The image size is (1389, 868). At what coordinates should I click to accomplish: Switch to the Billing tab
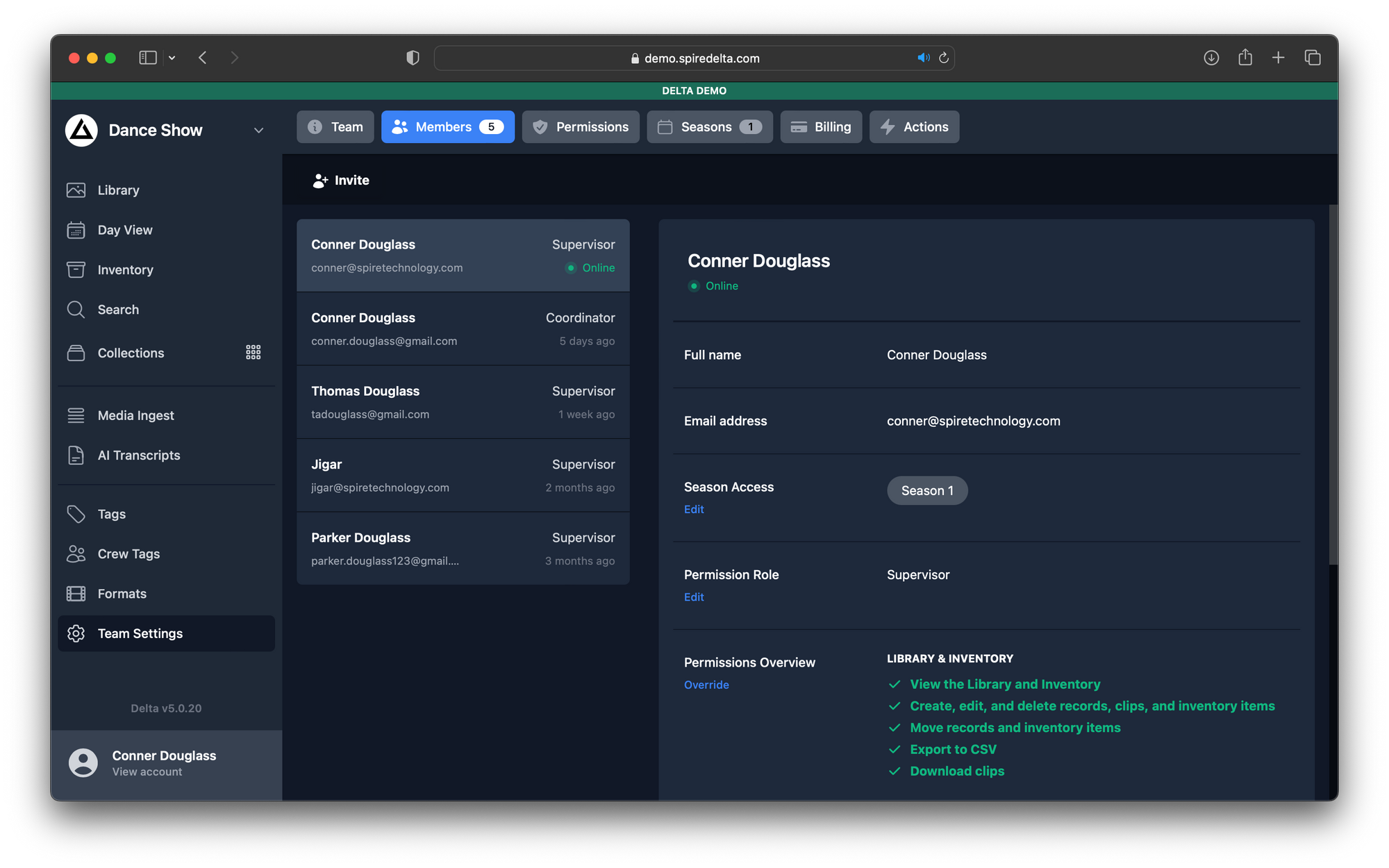click(821, 127)
